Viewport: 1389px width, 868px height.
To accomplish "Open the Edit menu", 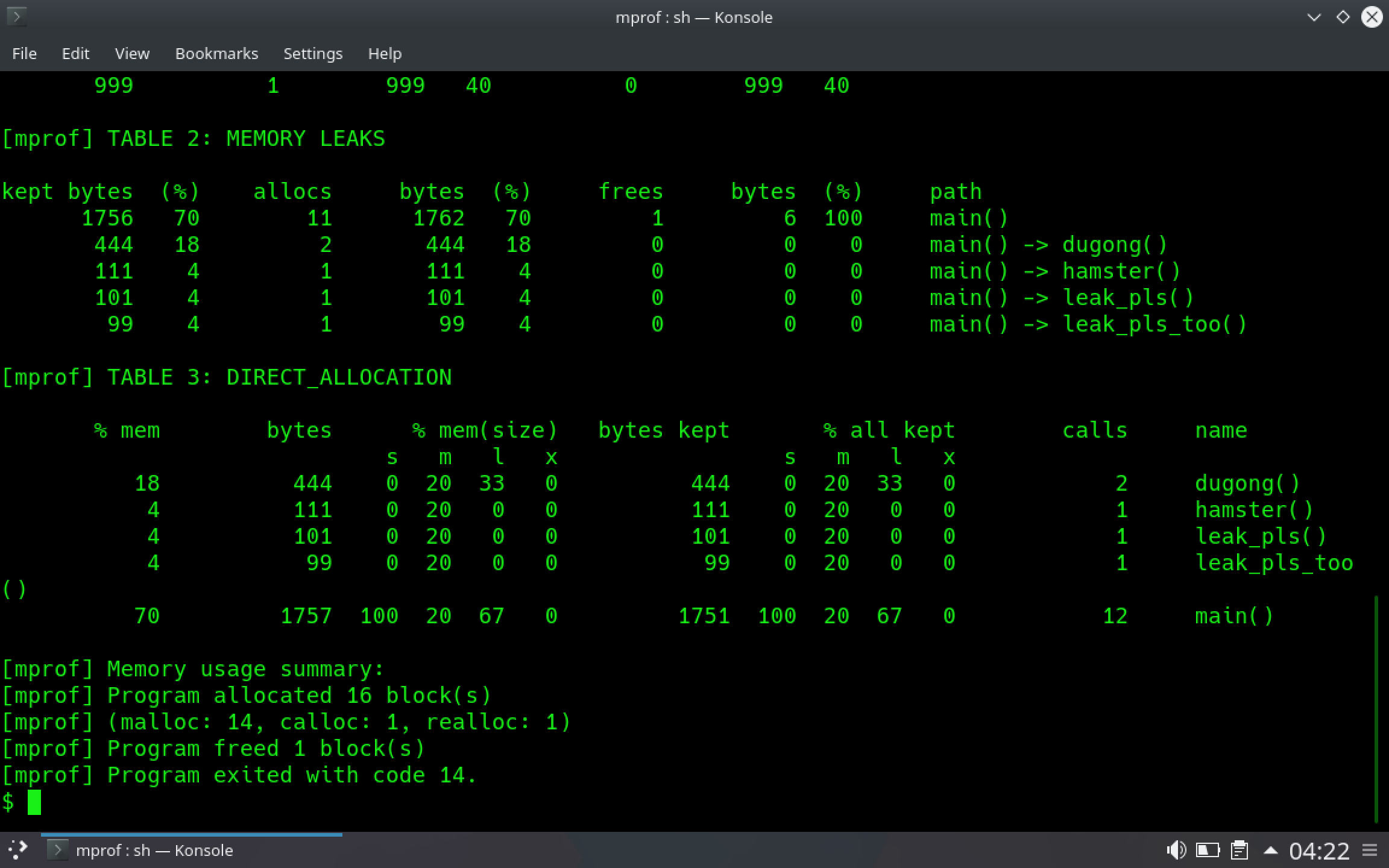I will 75,54.
